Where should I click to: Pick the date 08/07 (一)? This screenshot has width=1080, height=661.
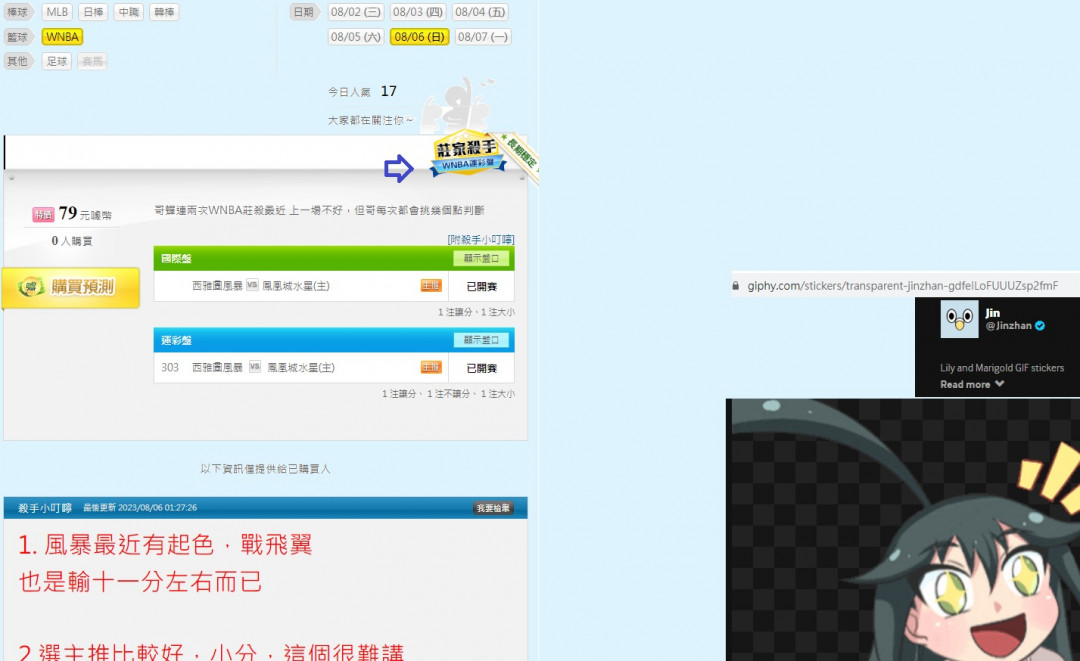482,37
